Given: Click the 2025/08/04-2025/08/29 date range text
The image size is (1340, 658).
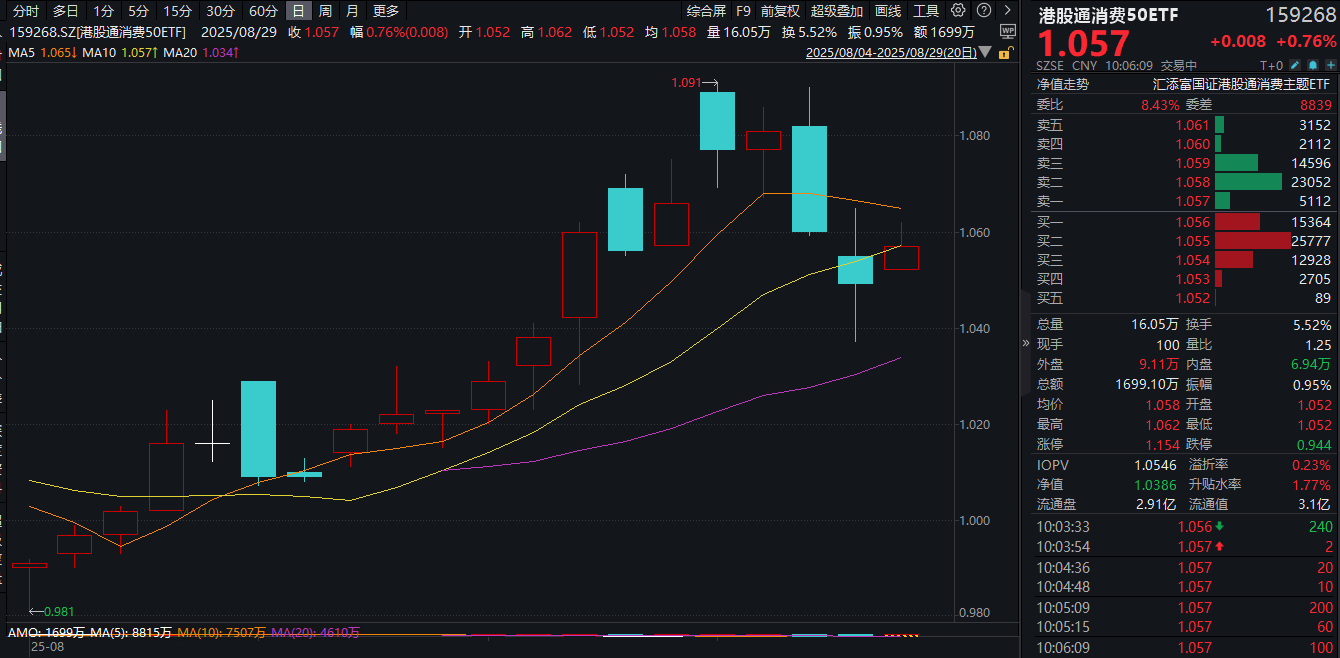Looking at the screenshot, I should (891, 53).
